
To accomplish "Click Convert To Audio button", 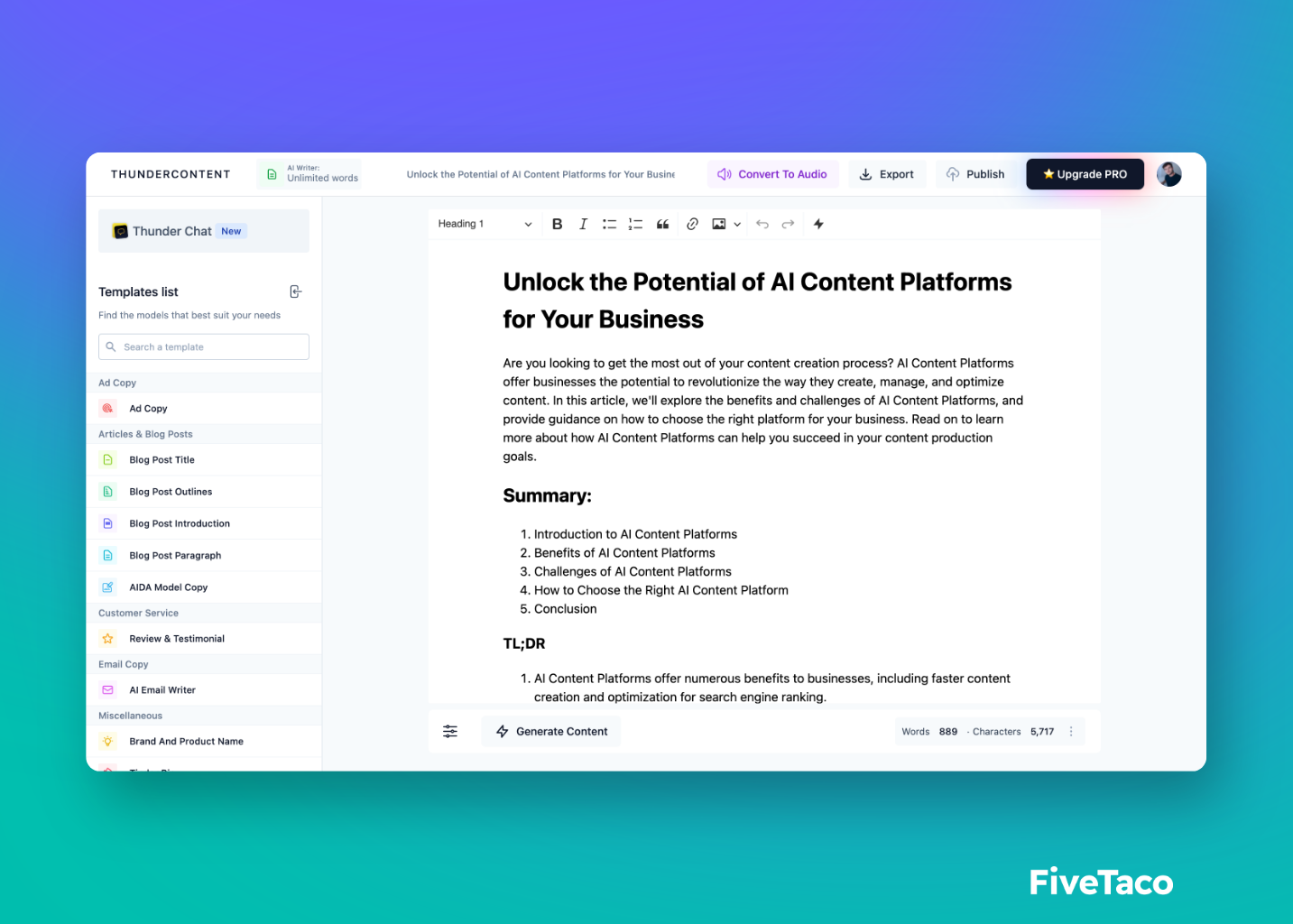I will (772, 174).
